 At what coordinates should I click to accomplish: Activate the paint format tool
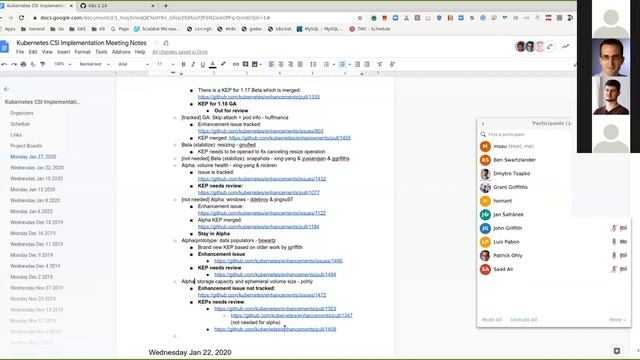tap(42, 64)
